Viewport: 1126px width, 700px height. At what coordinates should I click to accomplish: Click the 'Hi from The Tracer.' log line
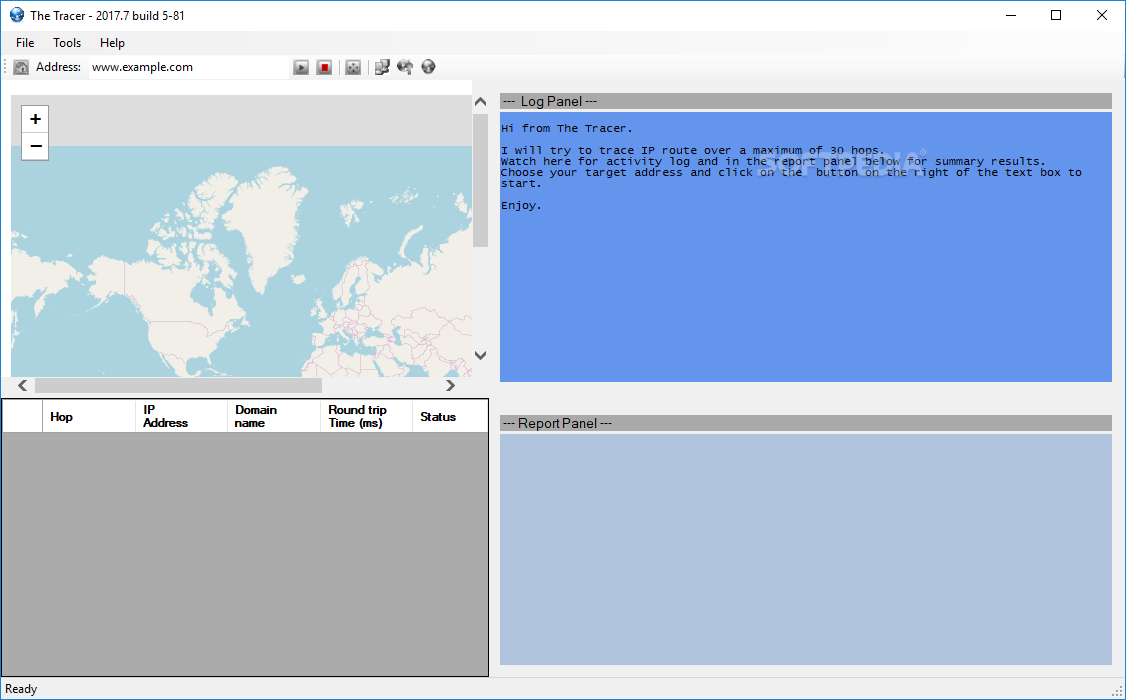tap(567, 129)
